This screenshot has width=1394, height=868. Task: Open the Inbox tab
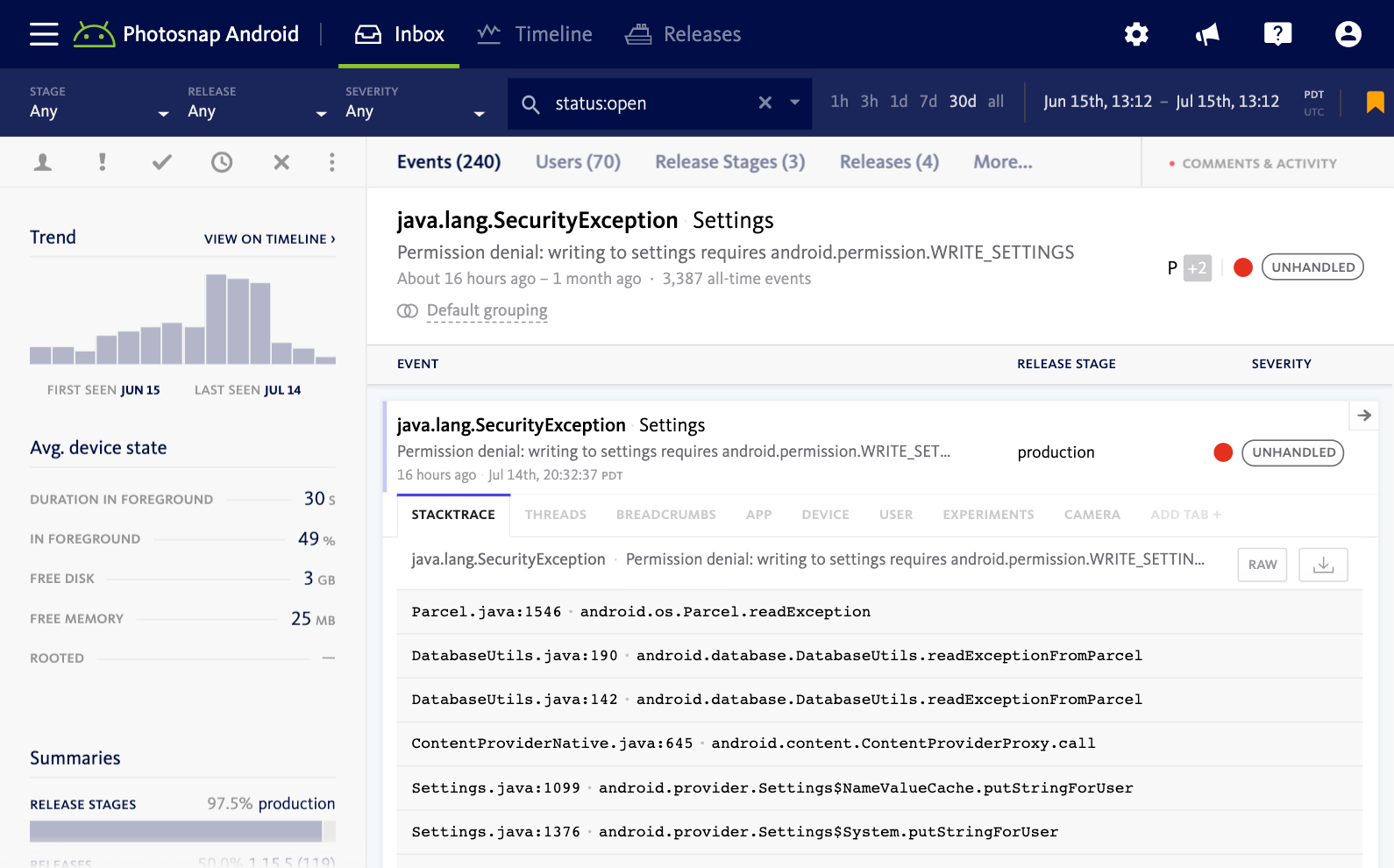[x=399, y=34]
